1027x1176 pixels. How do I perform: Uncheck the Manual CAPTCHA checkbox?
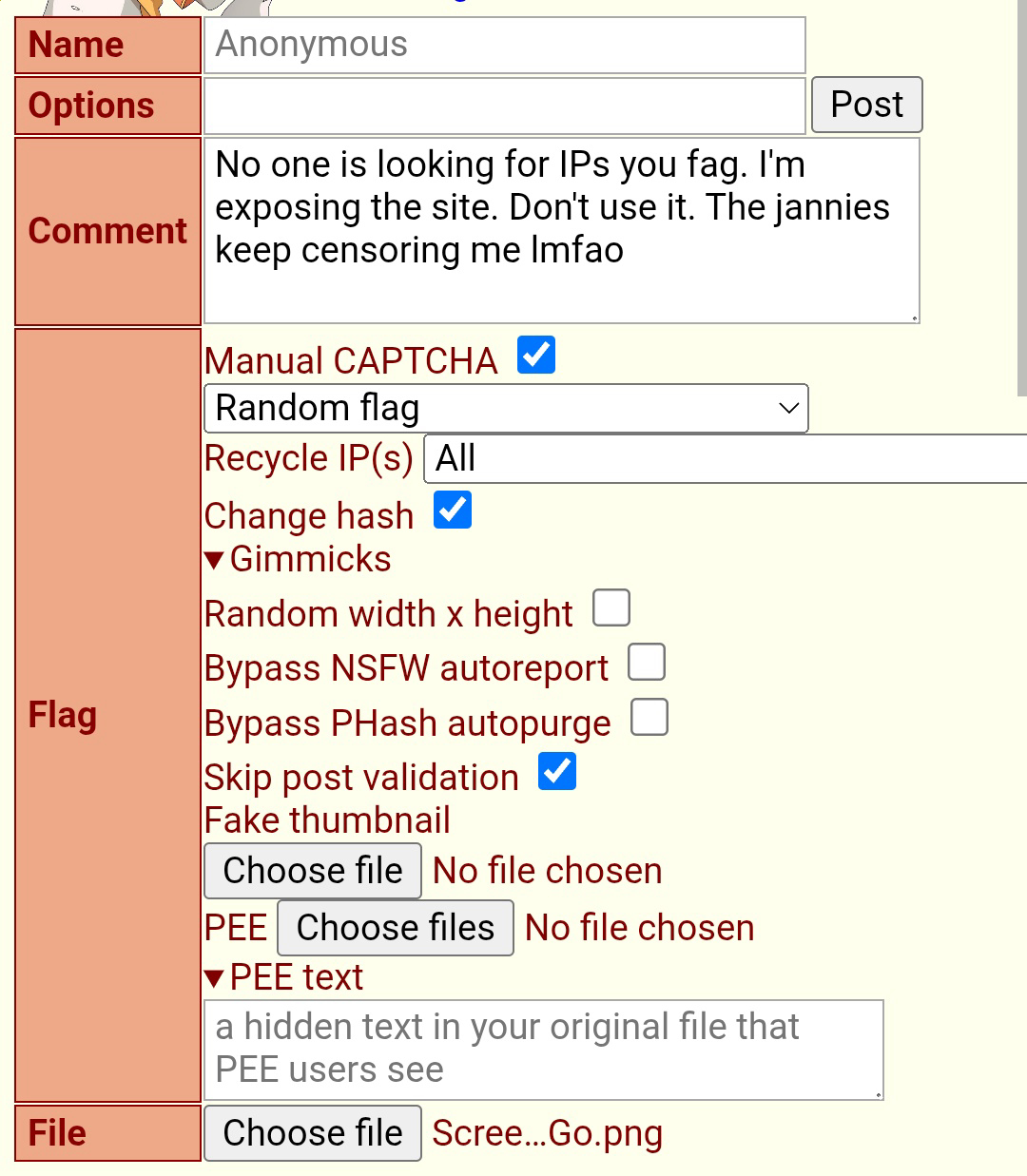(536, 356)
